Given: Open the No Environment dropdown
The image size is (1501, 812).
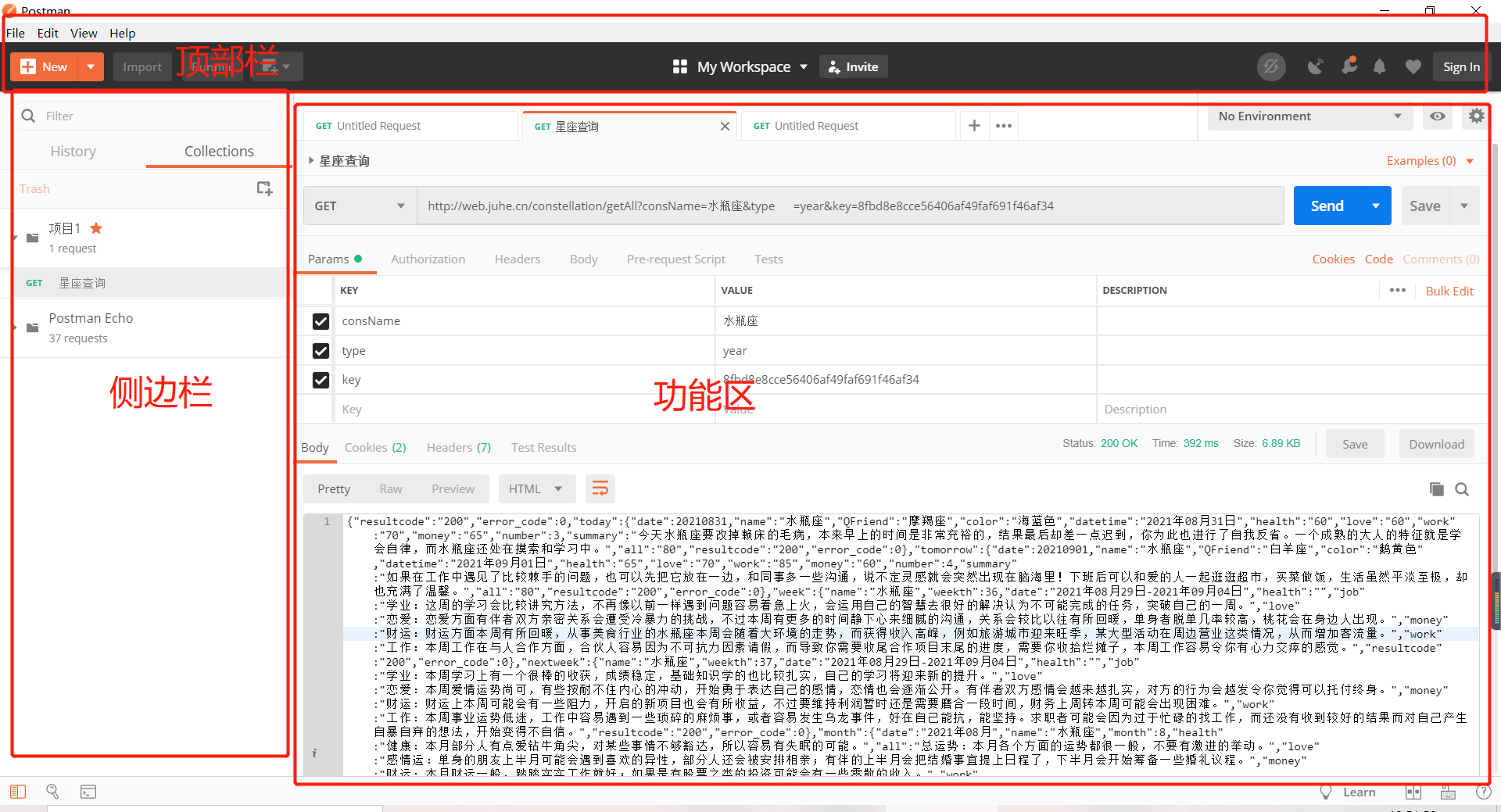Looking at the screenshot, I should 1310,116.
